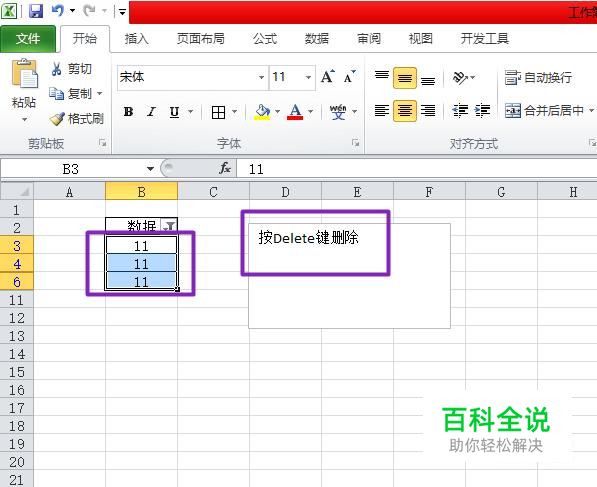Click the orientation angled text icon
597x487 pixels.
coord(460,78)
